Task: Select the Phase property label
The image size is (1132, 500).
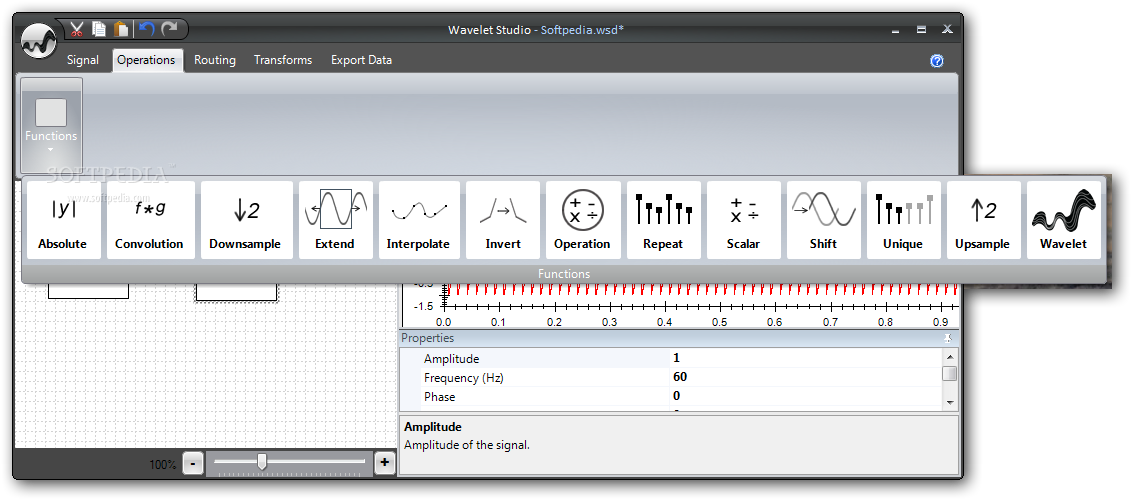Action: click(440, 397)
